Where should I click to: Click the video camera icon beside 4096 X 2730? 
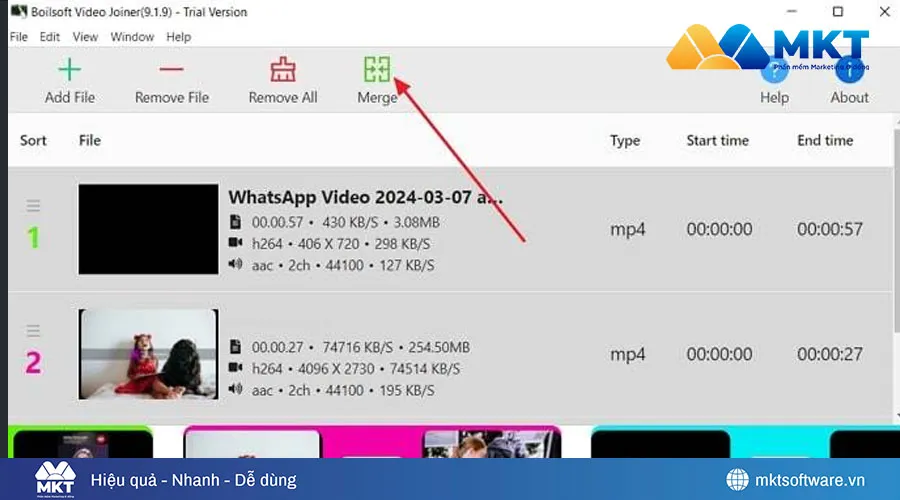(x=235, y=367)
